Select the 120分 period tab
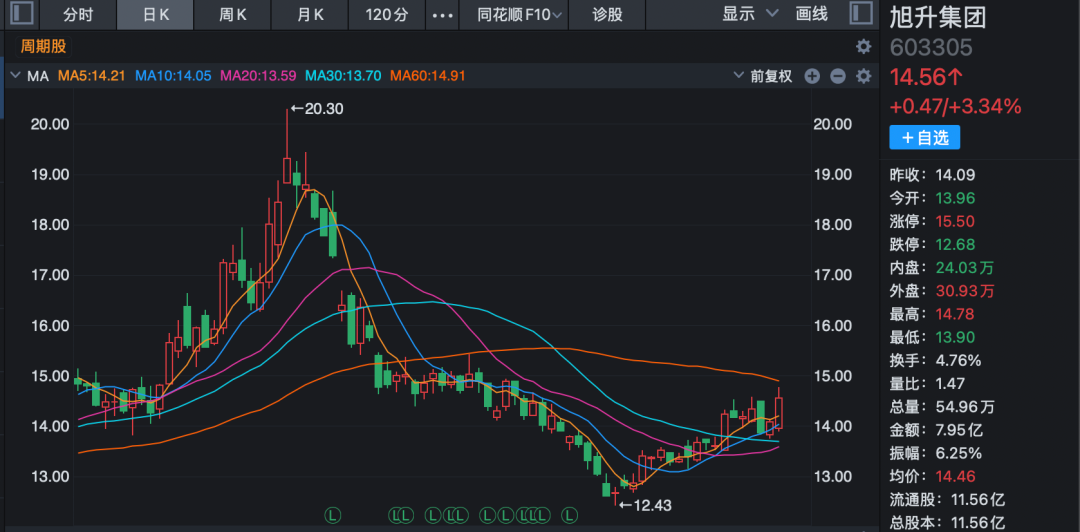Image resolution: width=1080 pixels, height=532 pixels. click(x=387, y=15)
